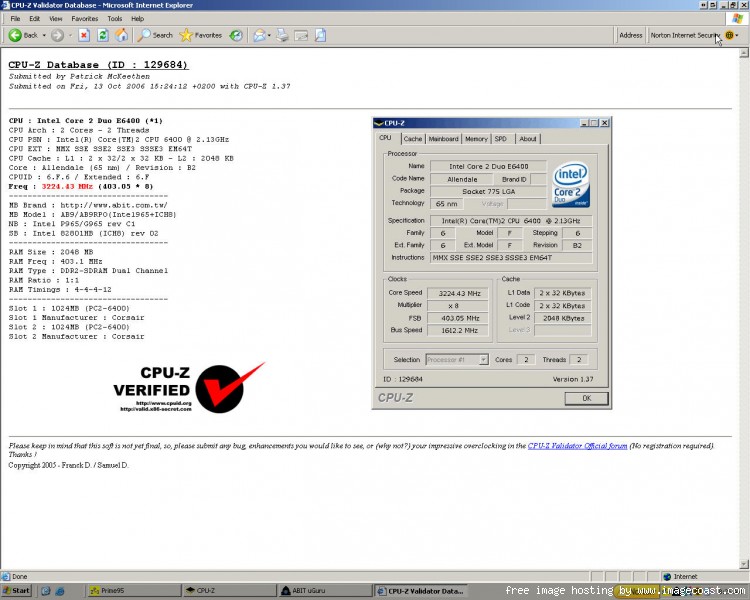
Task: Open the History icon in toolbar
Action: (236, 35)
